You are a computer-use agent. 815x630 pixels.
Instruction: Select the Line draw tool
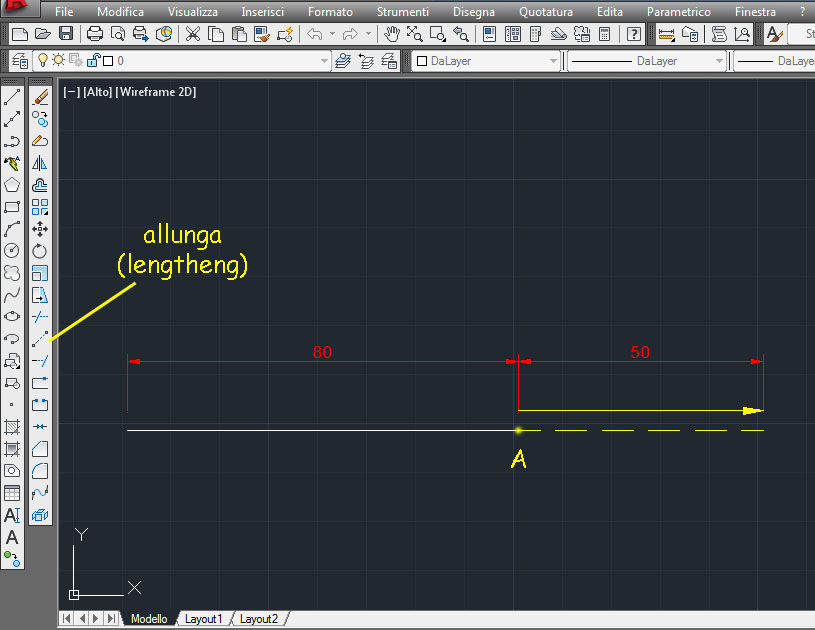tap(12, 97)
